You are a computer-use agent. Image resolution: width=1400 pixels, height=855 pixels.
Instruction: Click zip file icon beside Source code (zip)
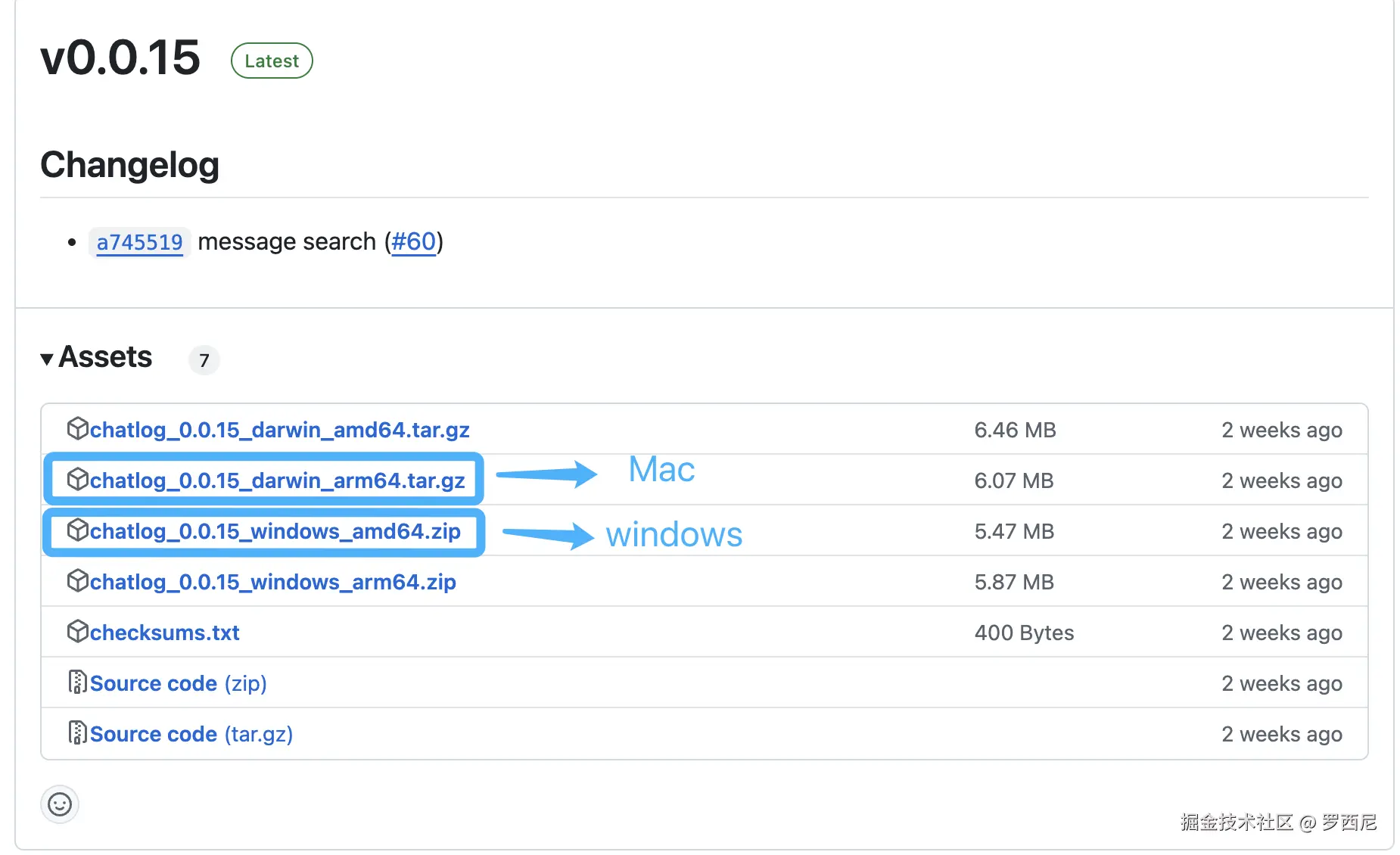77,682
